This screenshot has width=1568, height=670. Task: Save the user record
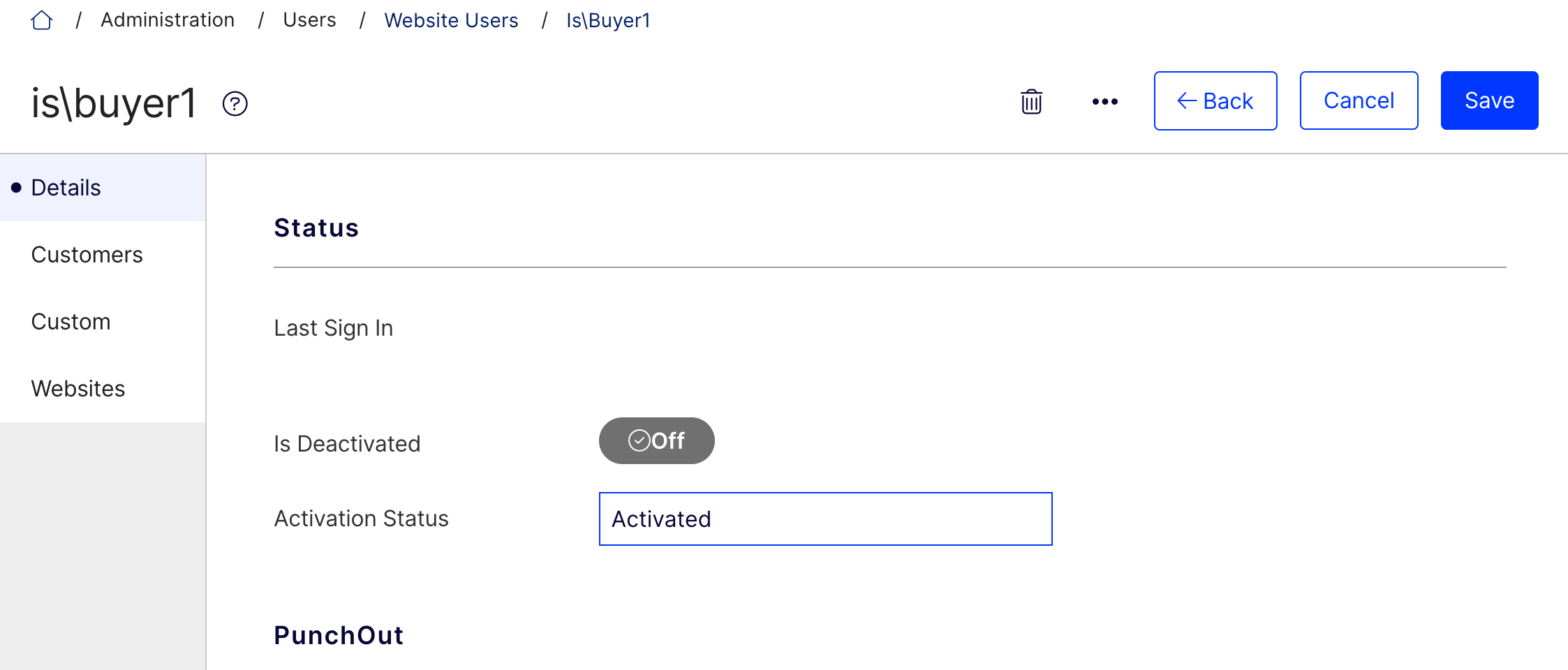click(x=1489, y=100)
